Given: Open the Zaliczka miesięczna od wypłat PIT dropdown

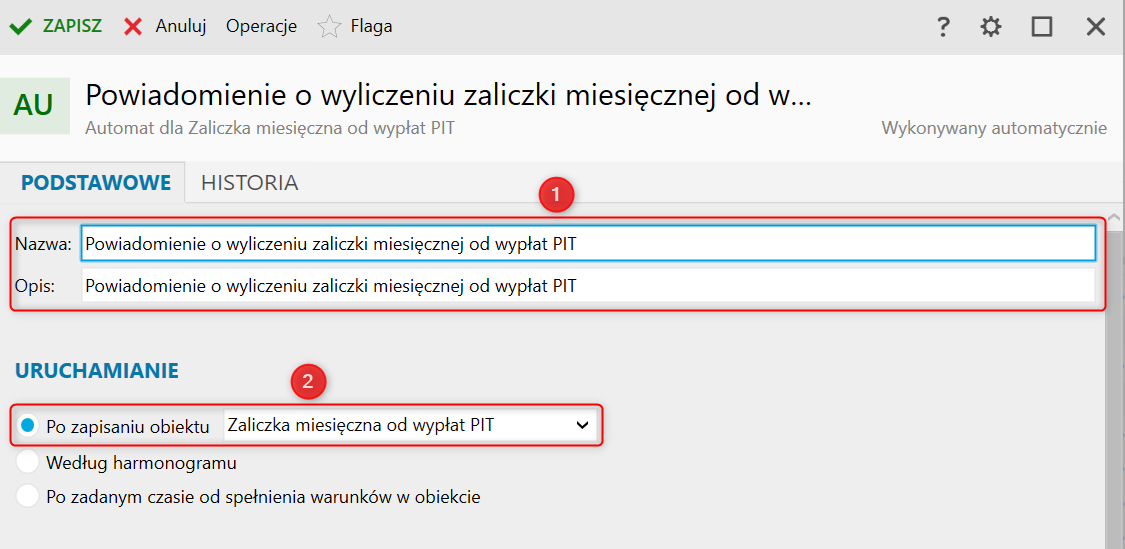Looking at the screenshot, I should 410,425.
